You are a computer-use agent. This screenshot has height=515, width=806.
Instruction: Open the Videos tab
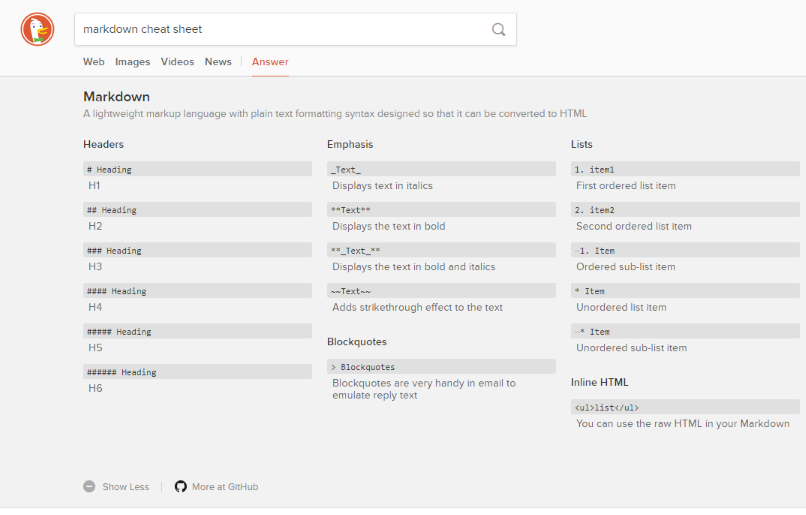[x=177, y=62]
